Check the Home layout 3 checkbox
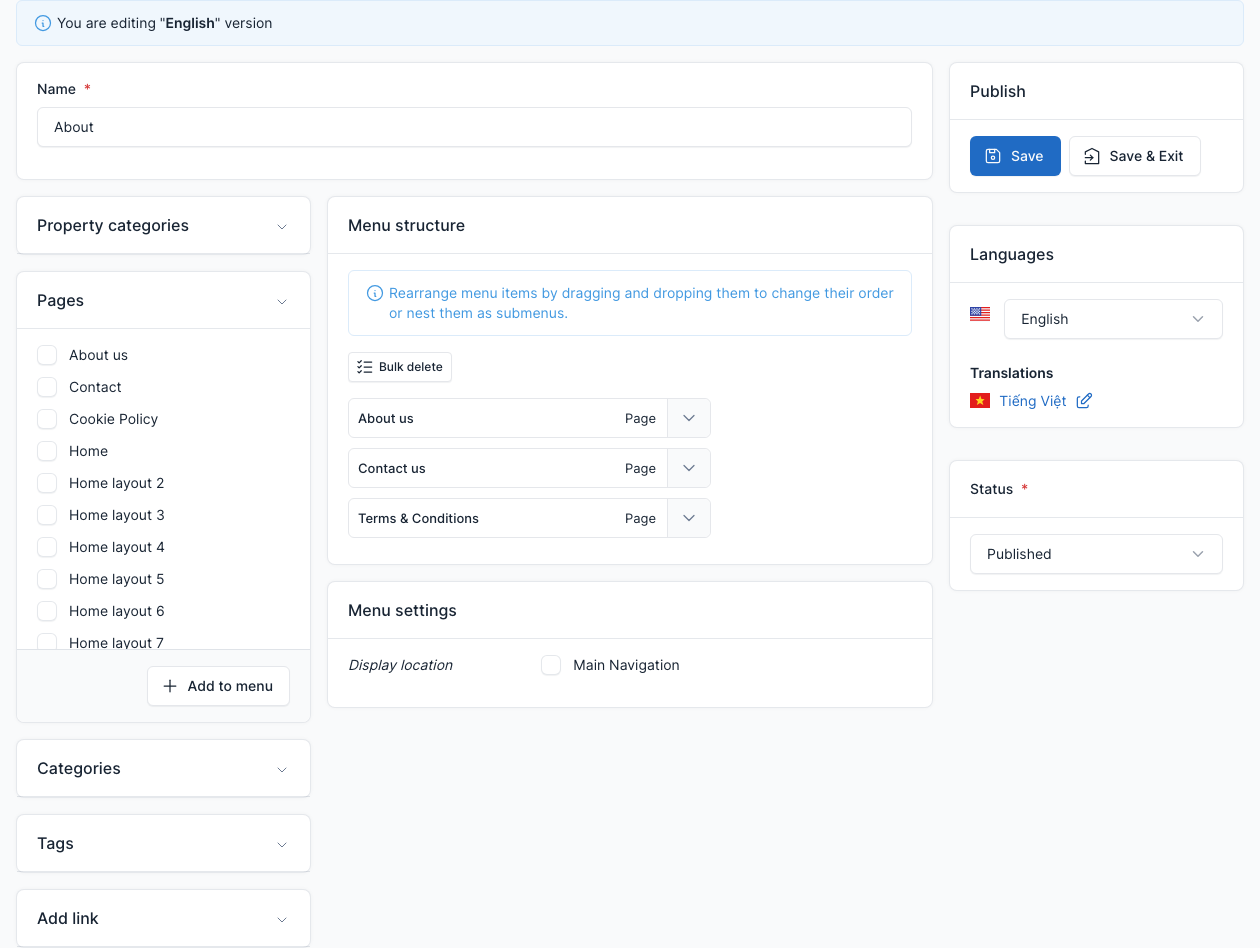This screenshot has height=948, width=1260. click(47, 515)
